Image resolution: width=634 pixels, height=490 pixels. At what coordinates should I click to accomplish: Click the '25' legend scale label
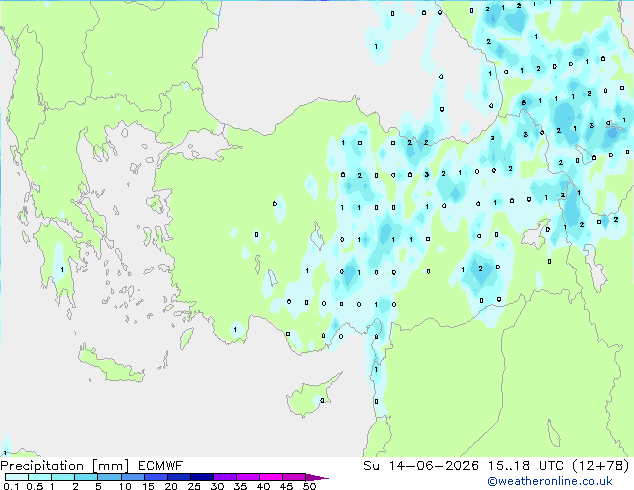(194, 486)
